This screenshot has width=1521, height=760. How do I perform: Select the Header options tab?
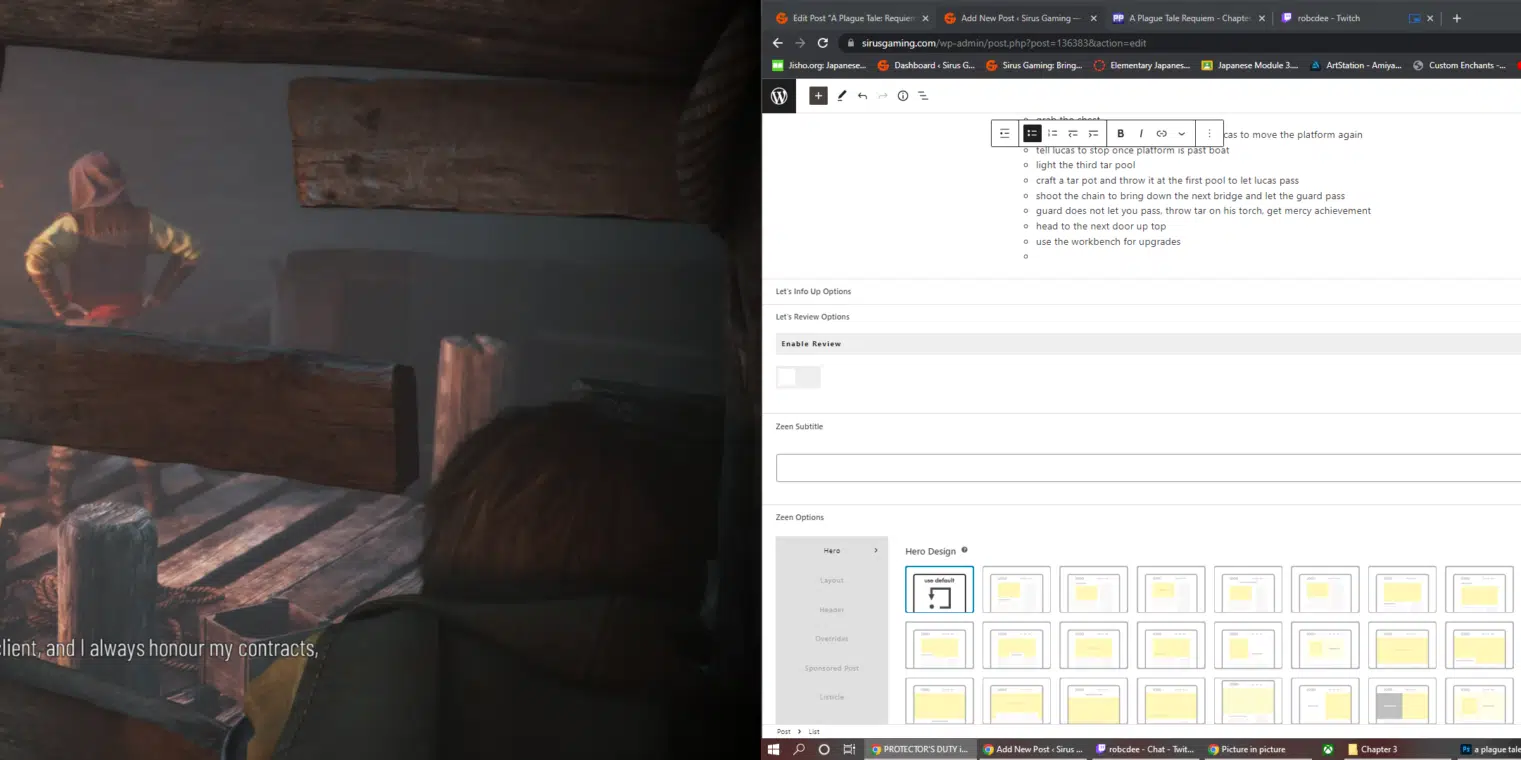[832, 609]
